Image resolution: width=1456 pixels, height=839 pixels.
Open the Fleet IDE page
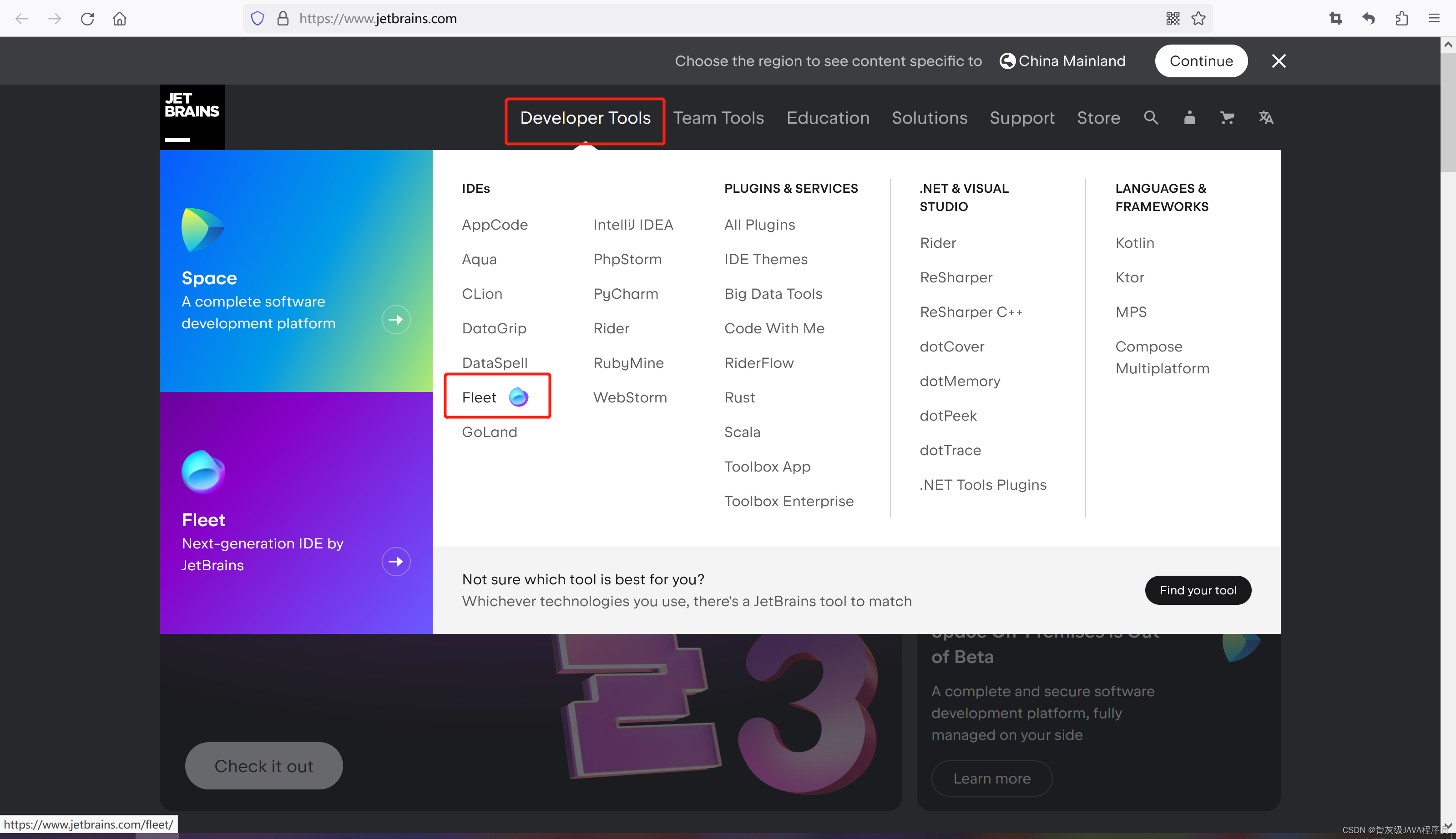(x=479, y=397)
